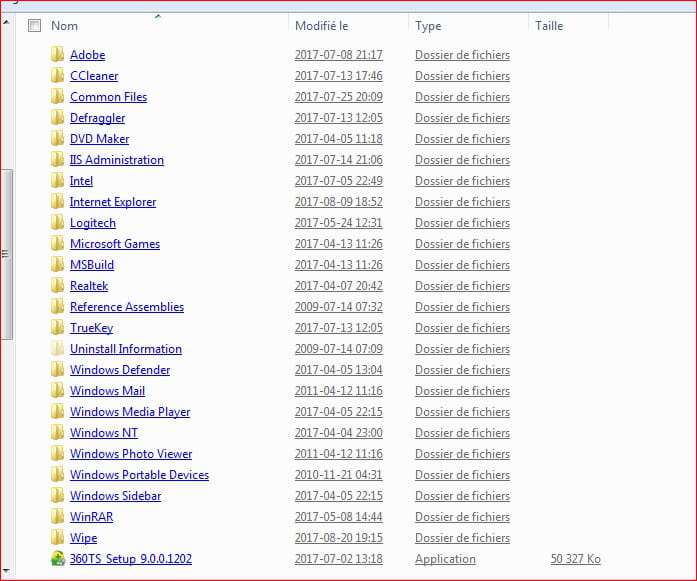Select the Windows NT name
Viewport: 697px width, 581px height.
coord(104,433)
